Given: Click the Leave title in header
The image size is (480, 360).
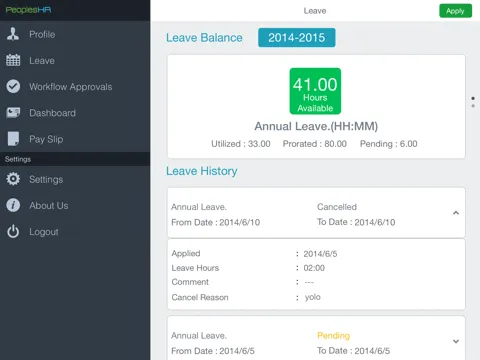Looking at the screenshot, I should pos(315,11).
